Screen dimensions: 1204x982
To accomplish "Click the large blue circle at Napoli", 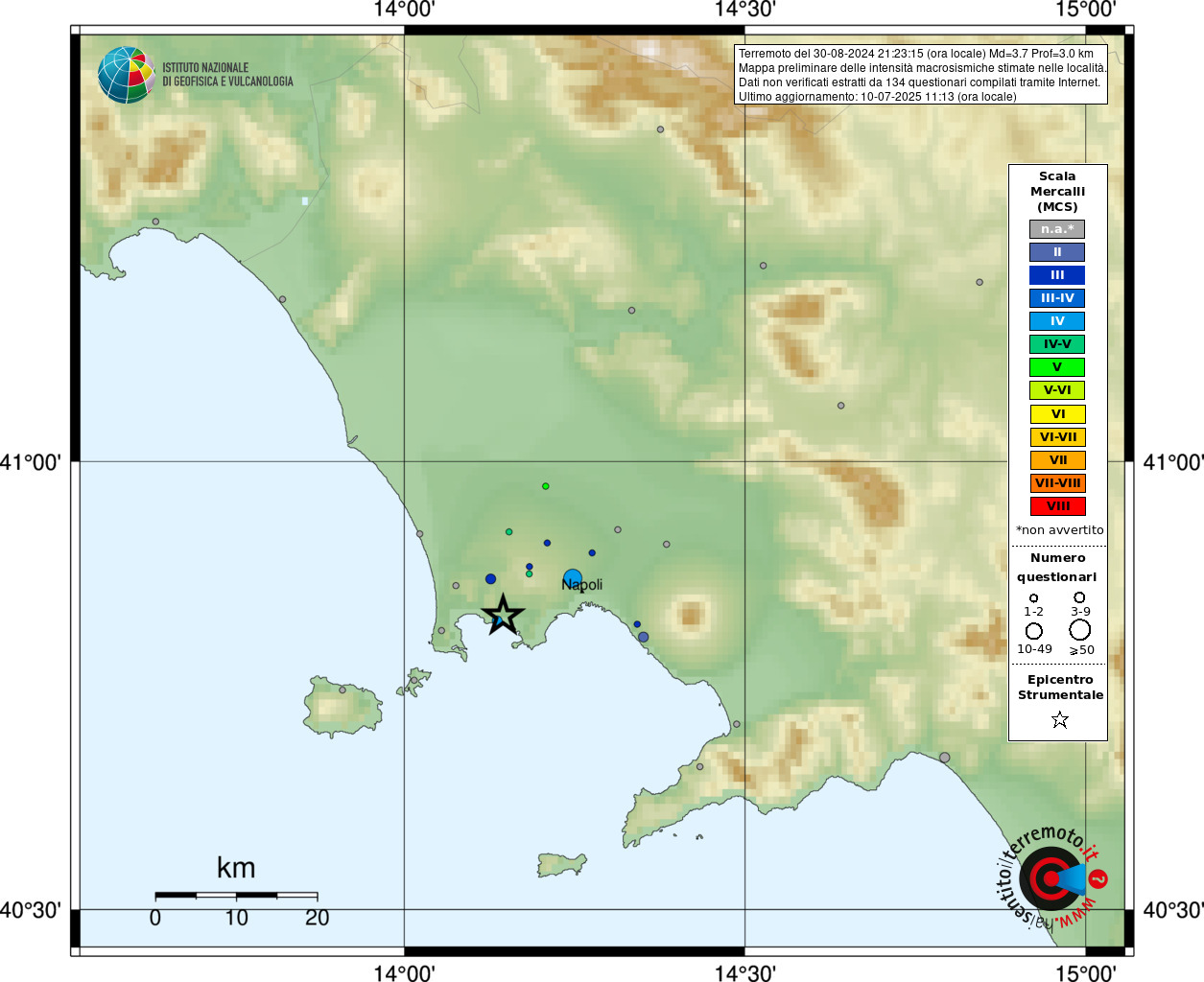I will tap(573, 578).
